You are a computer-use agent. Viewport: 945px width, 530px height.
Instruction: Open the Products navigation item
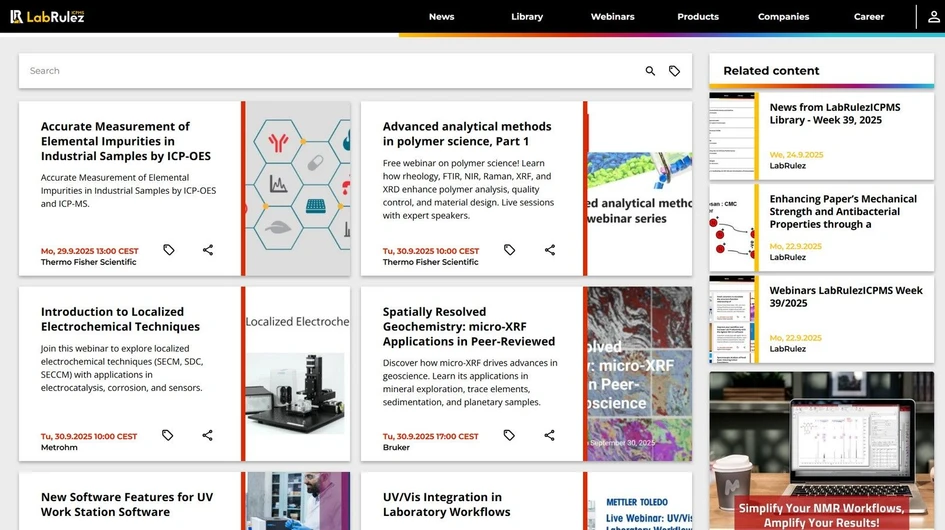point(698,17)
